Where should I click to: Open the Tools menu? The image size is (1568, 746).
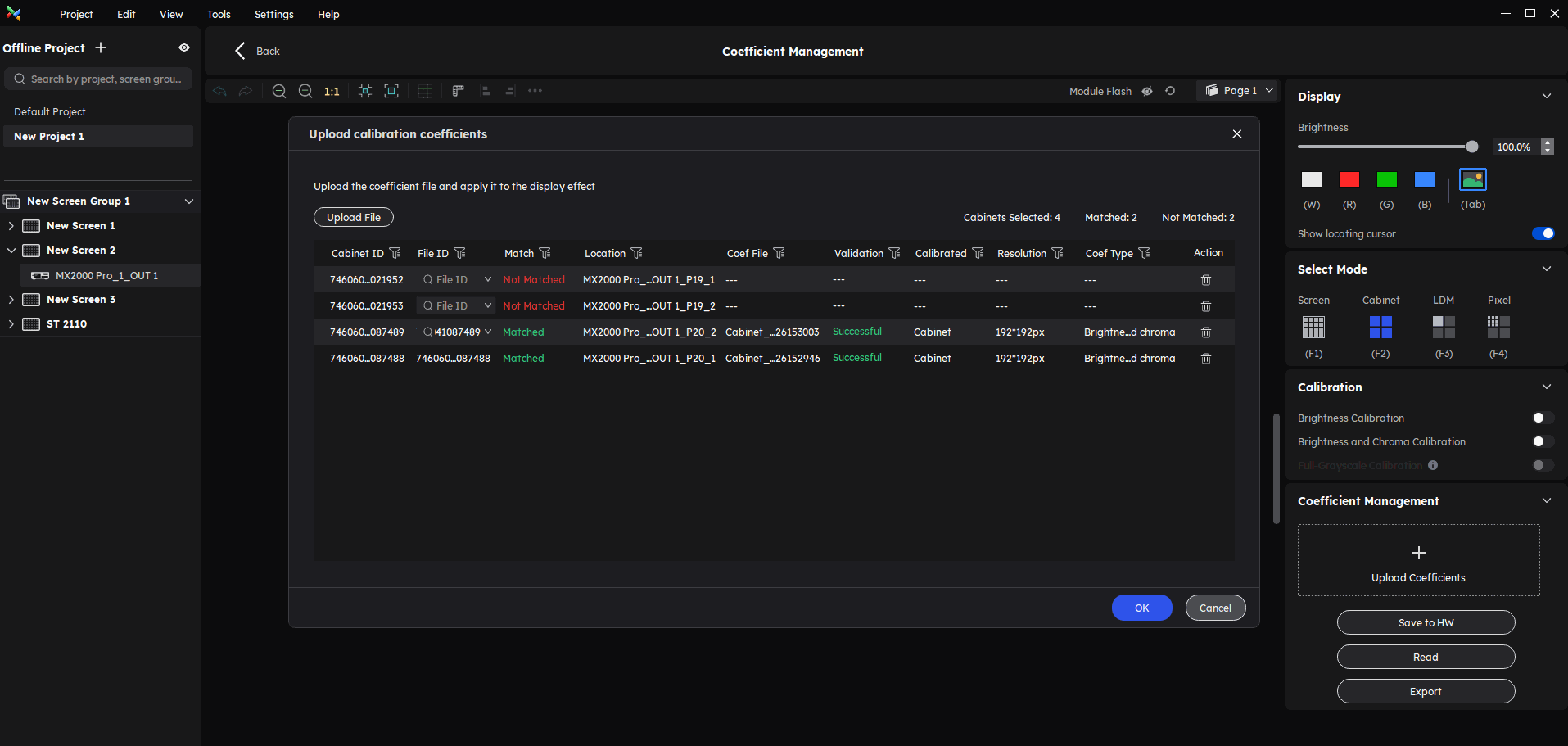219,14
